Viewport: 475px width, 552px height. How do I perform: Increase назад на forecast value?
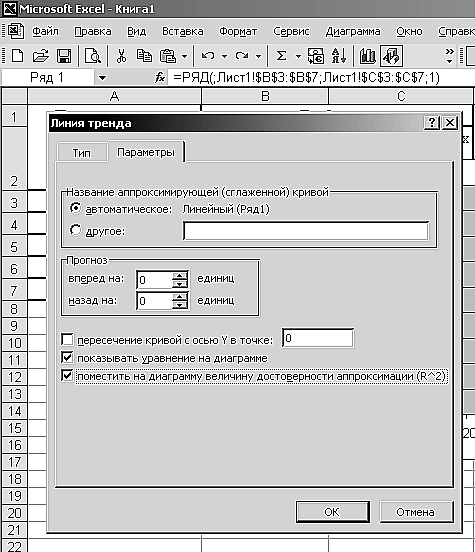(x=180, y=297)
